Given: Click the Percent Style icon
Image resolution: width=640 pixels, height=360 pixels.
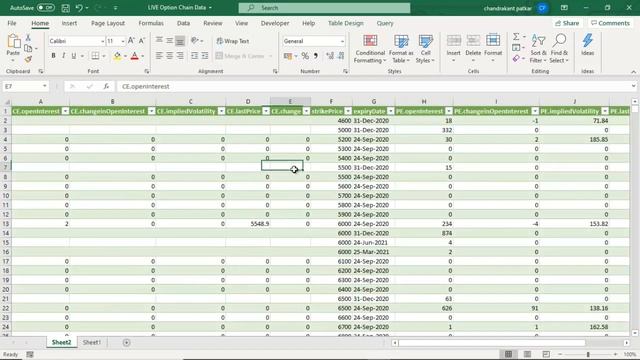Looking at the screenshot, I should tap(305, 56).
